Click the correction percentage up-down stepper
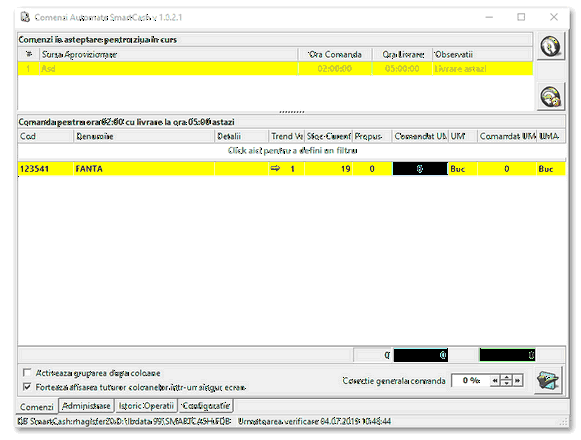581x440 pixels. tap(506, 381)
